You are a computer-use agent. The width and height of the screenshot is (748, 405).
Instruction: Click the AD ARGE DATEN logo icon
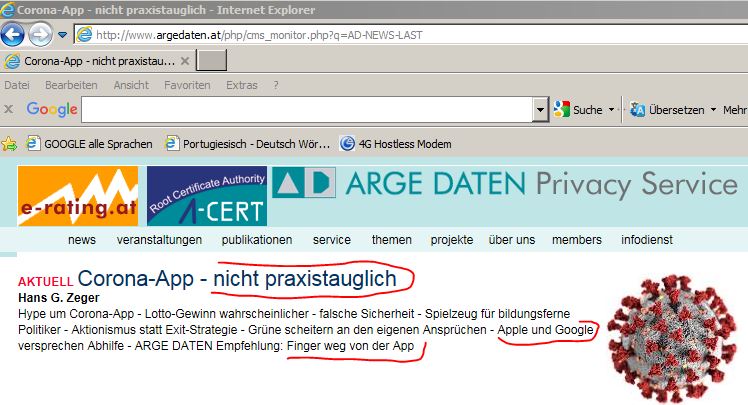coord(304,182)
